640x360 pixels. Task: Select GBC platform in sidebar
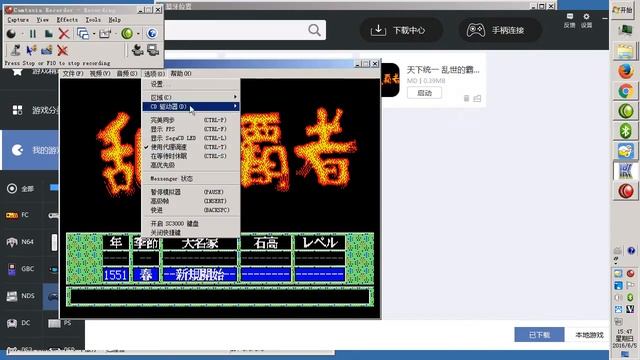coord(20,269)
